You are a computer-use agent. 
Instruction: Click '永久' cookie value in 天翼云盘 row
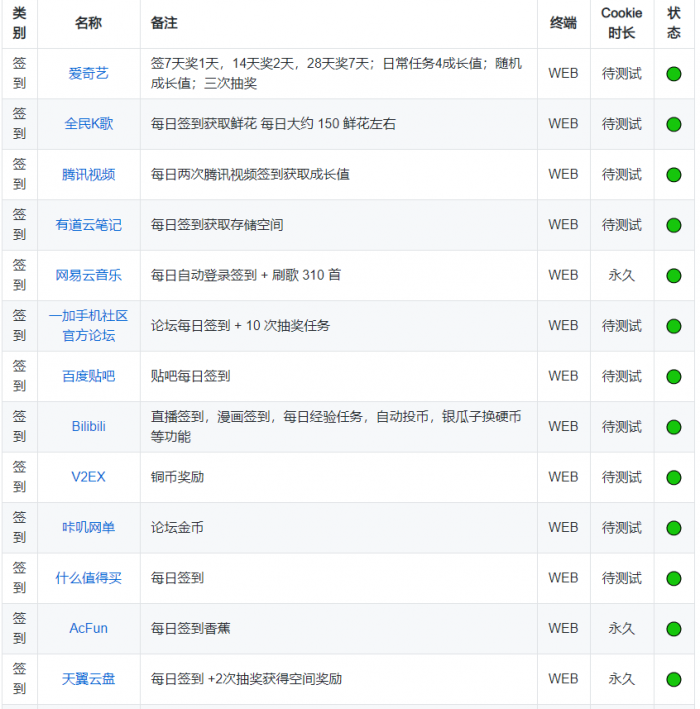(622, 679)
